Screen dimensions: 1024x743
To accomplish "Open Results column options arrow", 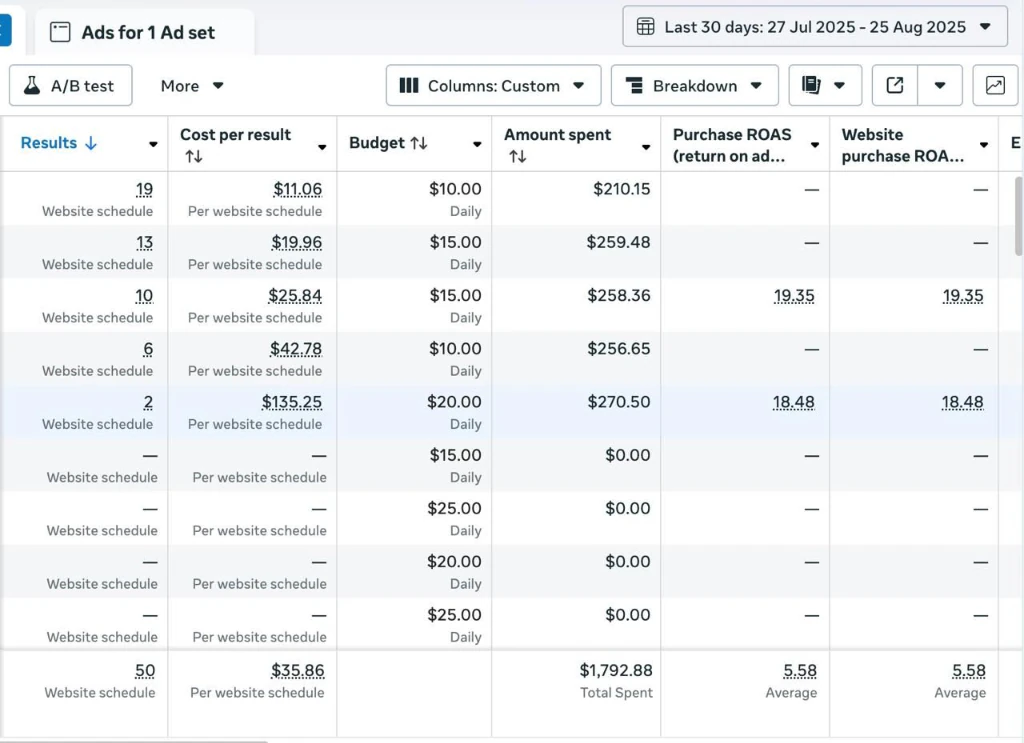I will [153, 144].
